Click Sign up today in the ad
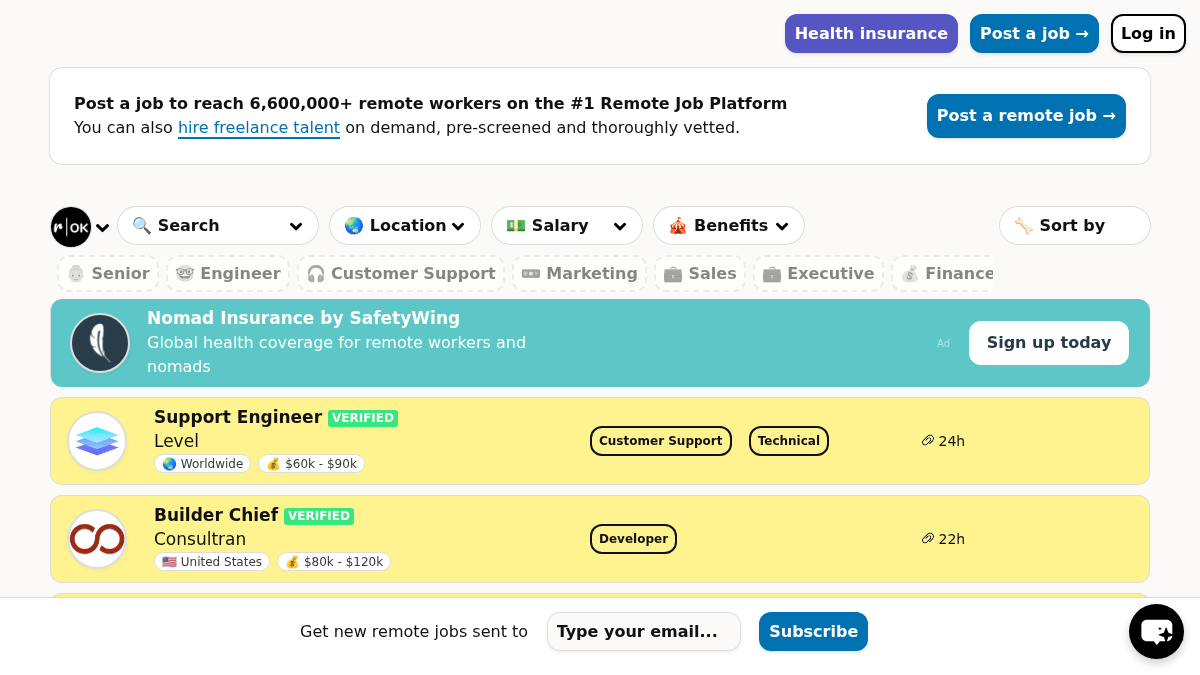Viewport: 1200px width, 675px height. [1049, 343]
